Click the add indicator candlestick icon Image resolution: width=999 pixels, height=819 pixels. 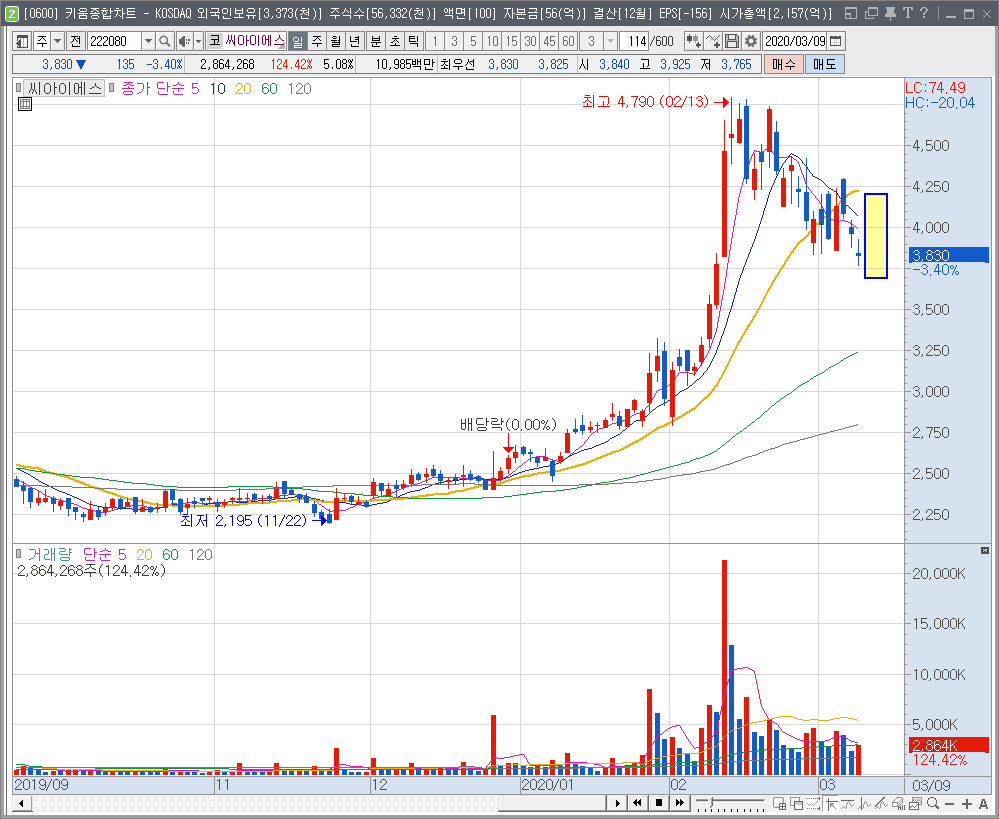pyautogui.click(x=693, y=41)
